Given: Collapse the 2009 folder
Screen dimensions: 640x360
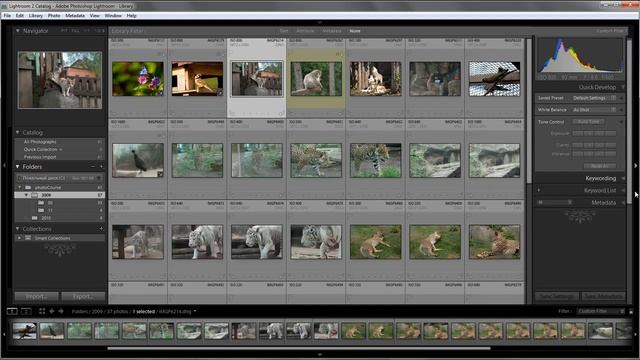Looking at the screenshot, I should (27, 195).
